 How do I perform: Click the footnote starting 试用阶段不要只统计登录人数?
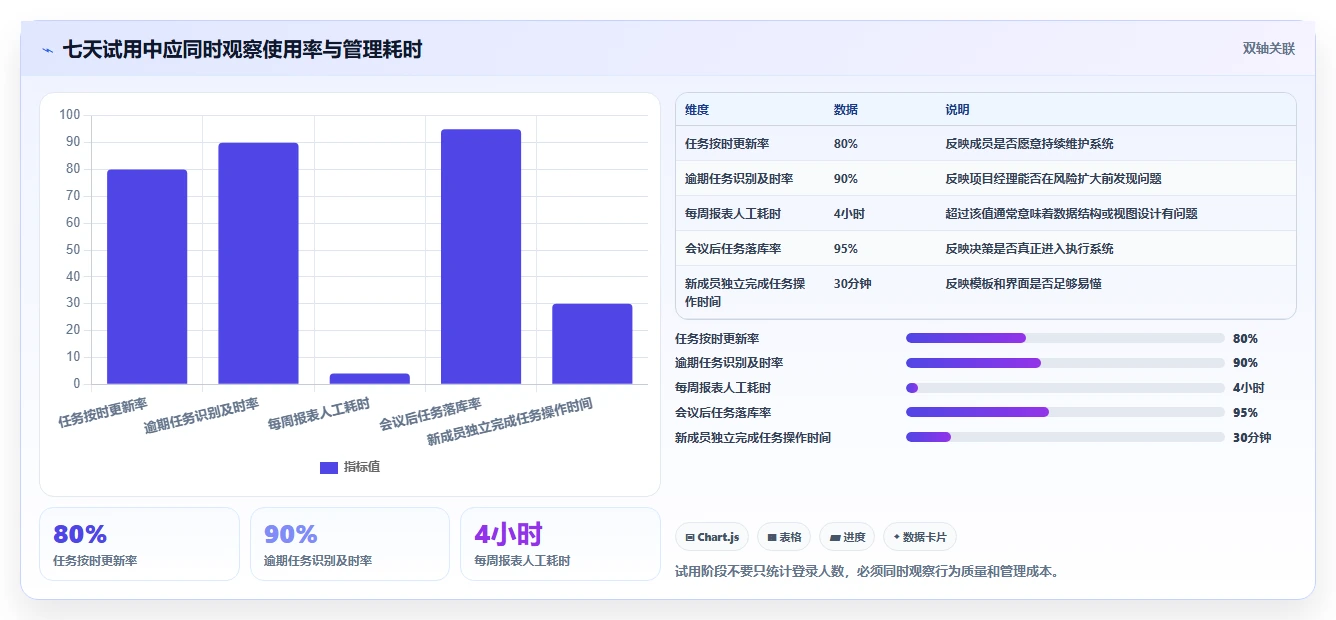pyautogui.click(x=867, y=572)
